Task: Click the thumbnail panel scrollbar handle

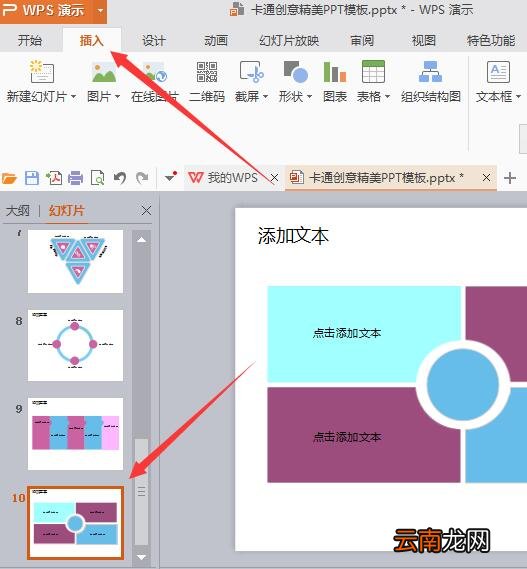Action: pyautogui.click(x=142, y=492)
